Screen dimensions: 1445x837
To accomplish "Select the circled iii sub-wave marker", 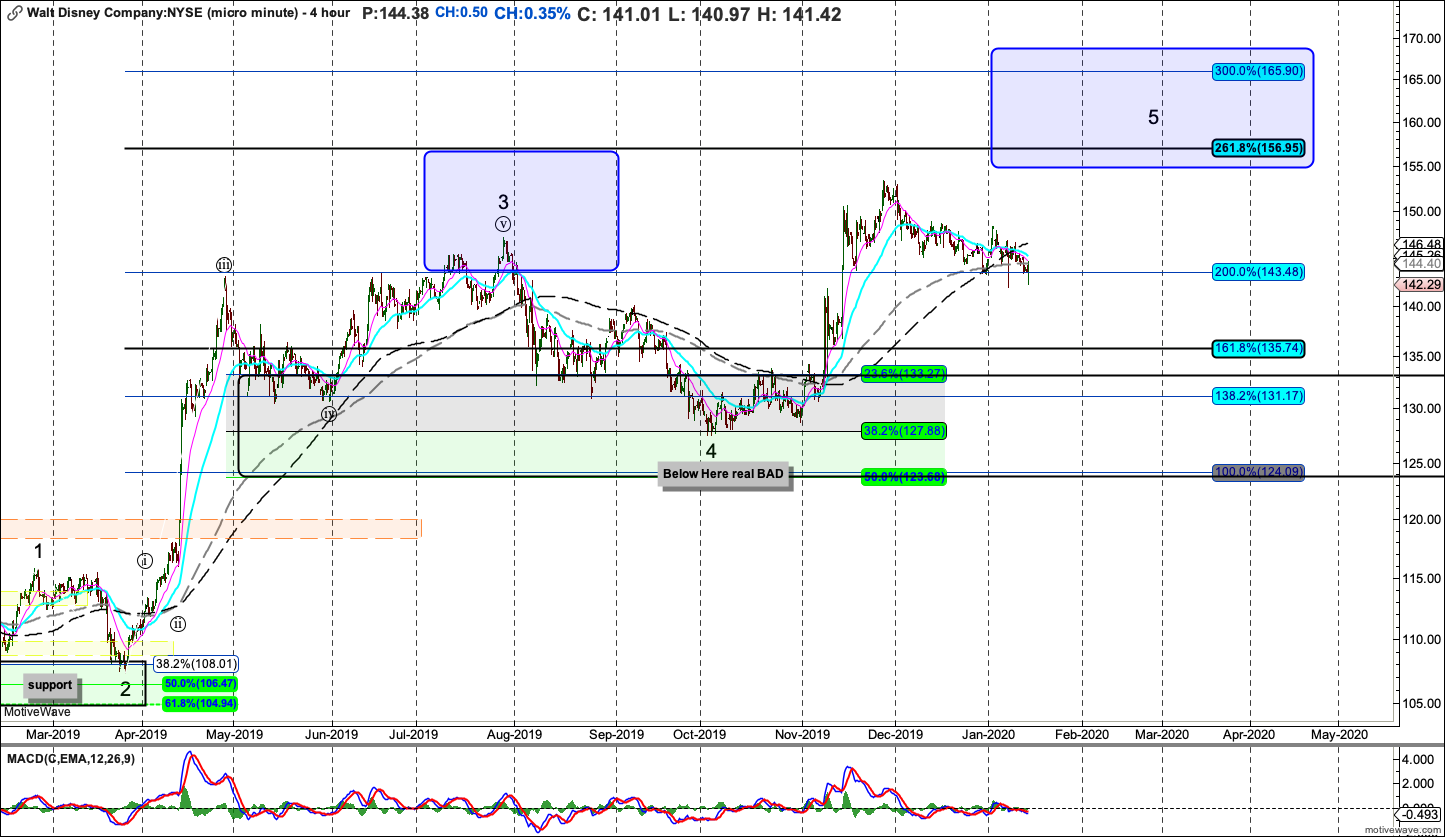I will pos(224,265).
